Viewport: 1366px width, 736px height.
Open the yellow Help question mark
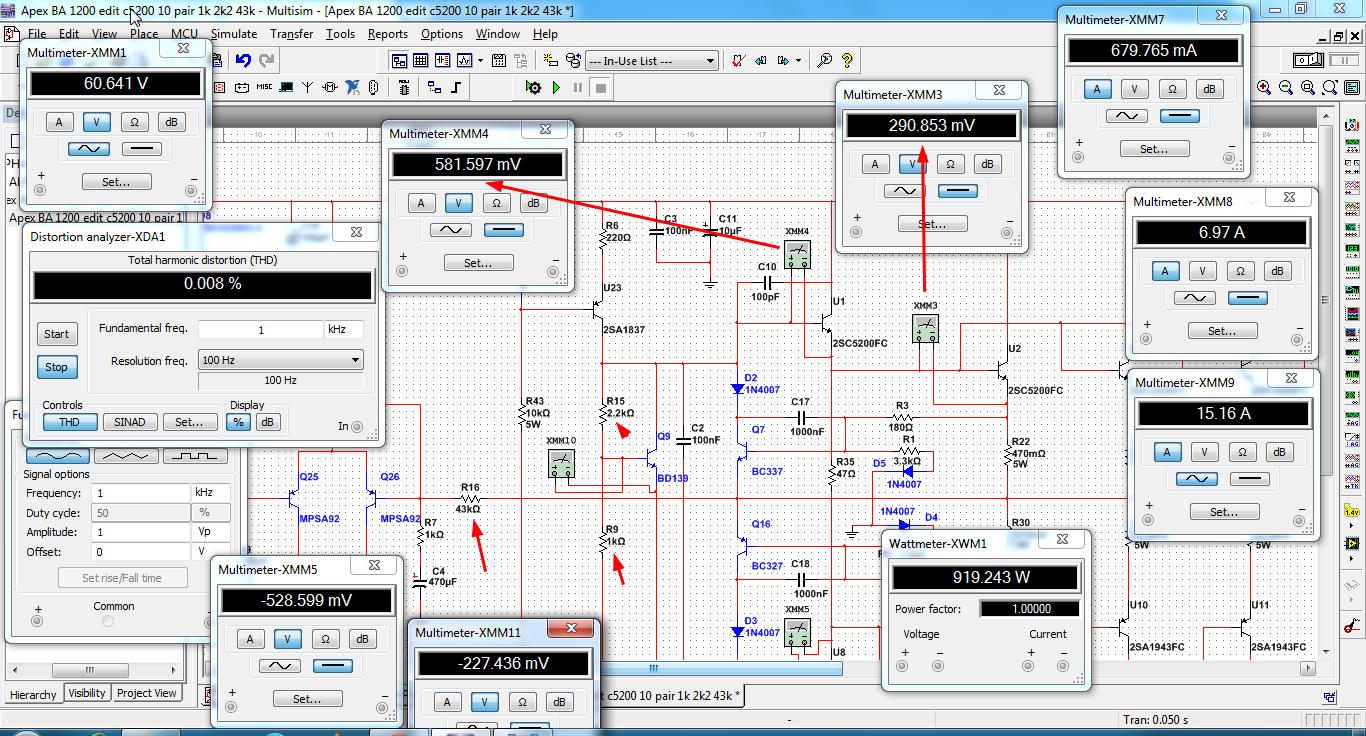[847, 60]
